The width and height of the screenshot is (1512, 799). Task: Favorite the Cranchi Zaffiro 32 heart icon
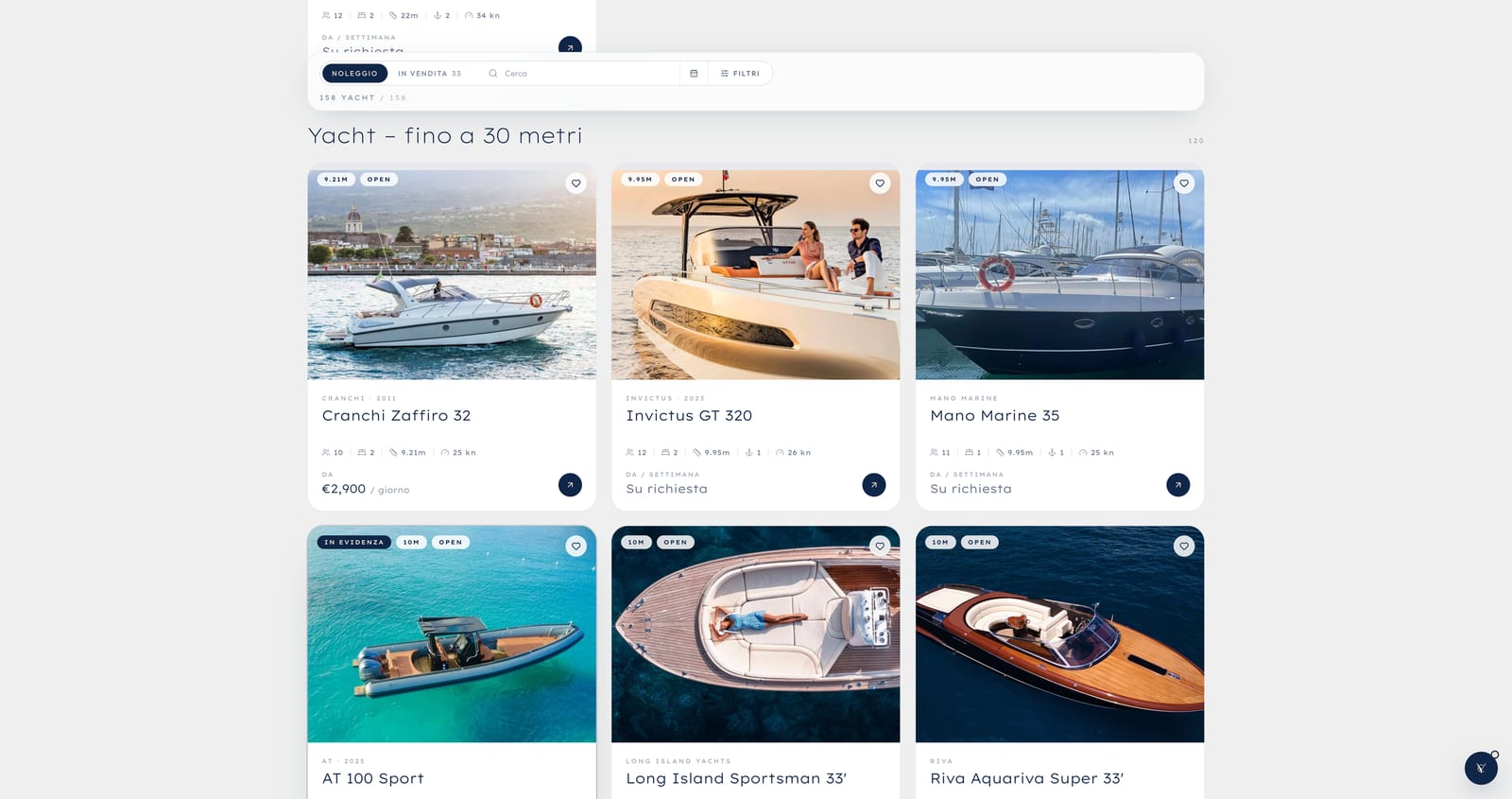click(x=576, y=183)
